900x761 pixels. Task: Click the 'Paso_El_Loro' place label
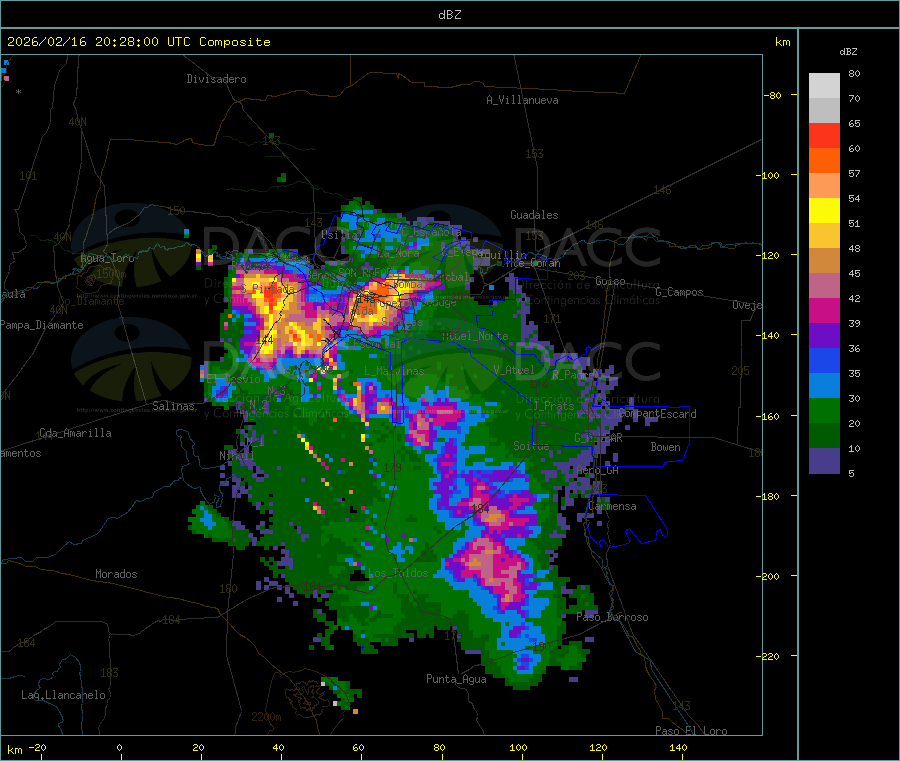click(x=691, y=731)
